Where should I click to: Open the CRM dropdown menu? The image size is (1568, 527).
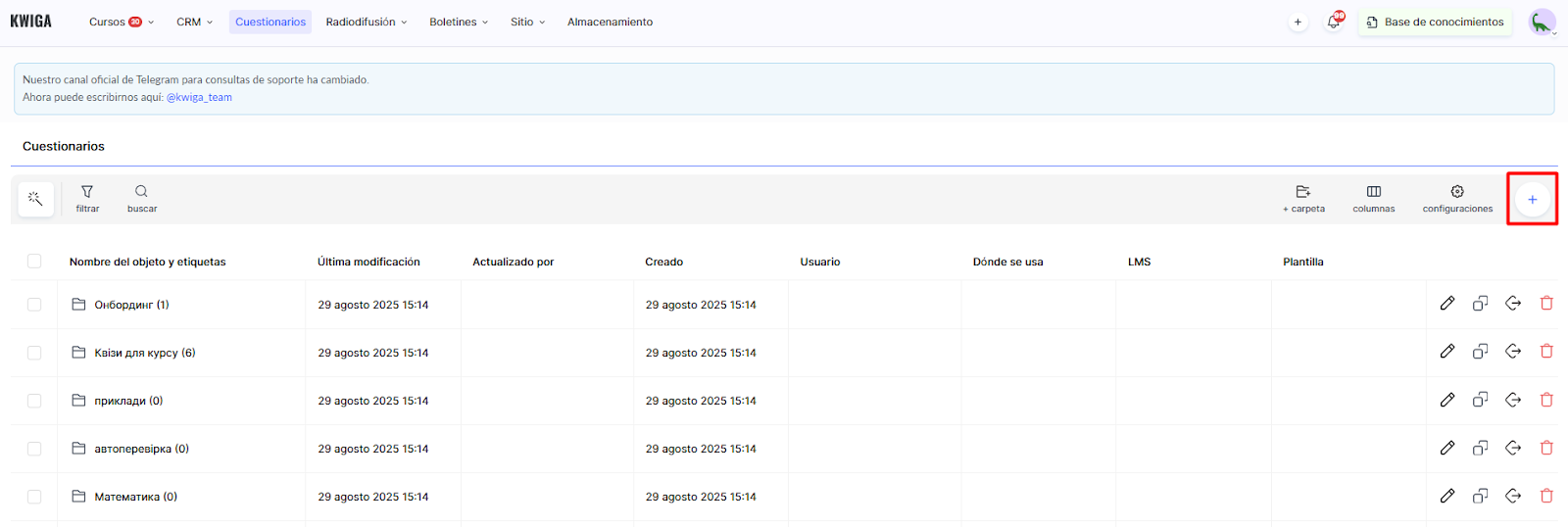194,22
